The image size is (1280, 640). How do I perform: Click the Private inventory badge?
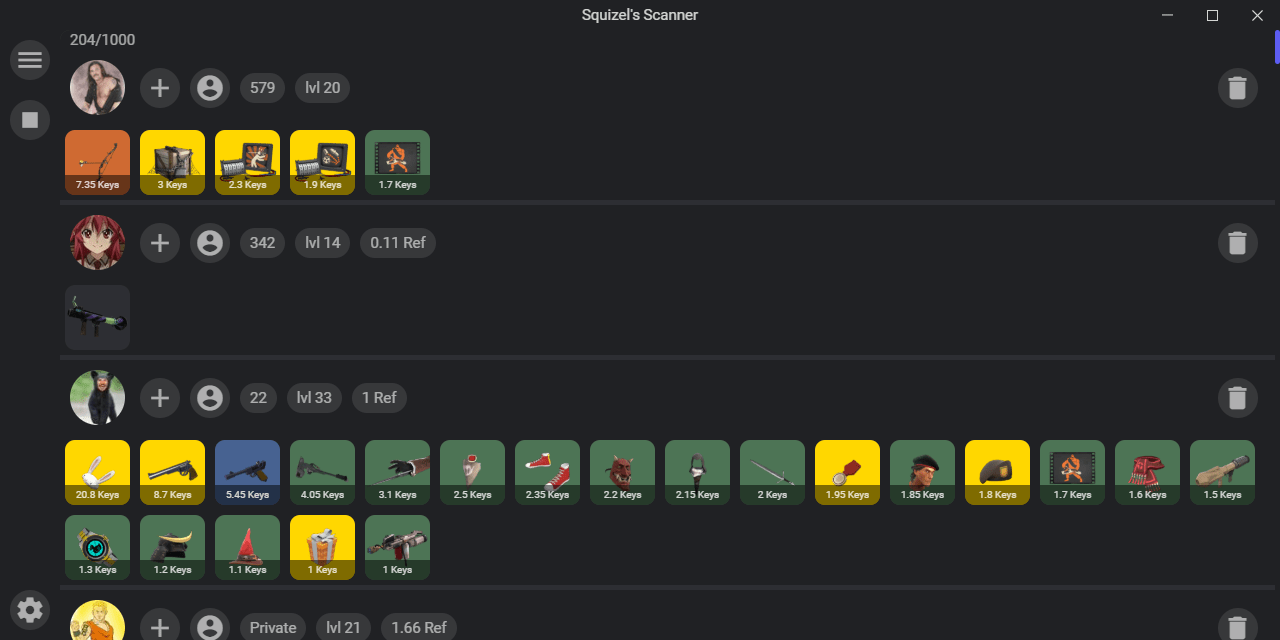point(272,627)
